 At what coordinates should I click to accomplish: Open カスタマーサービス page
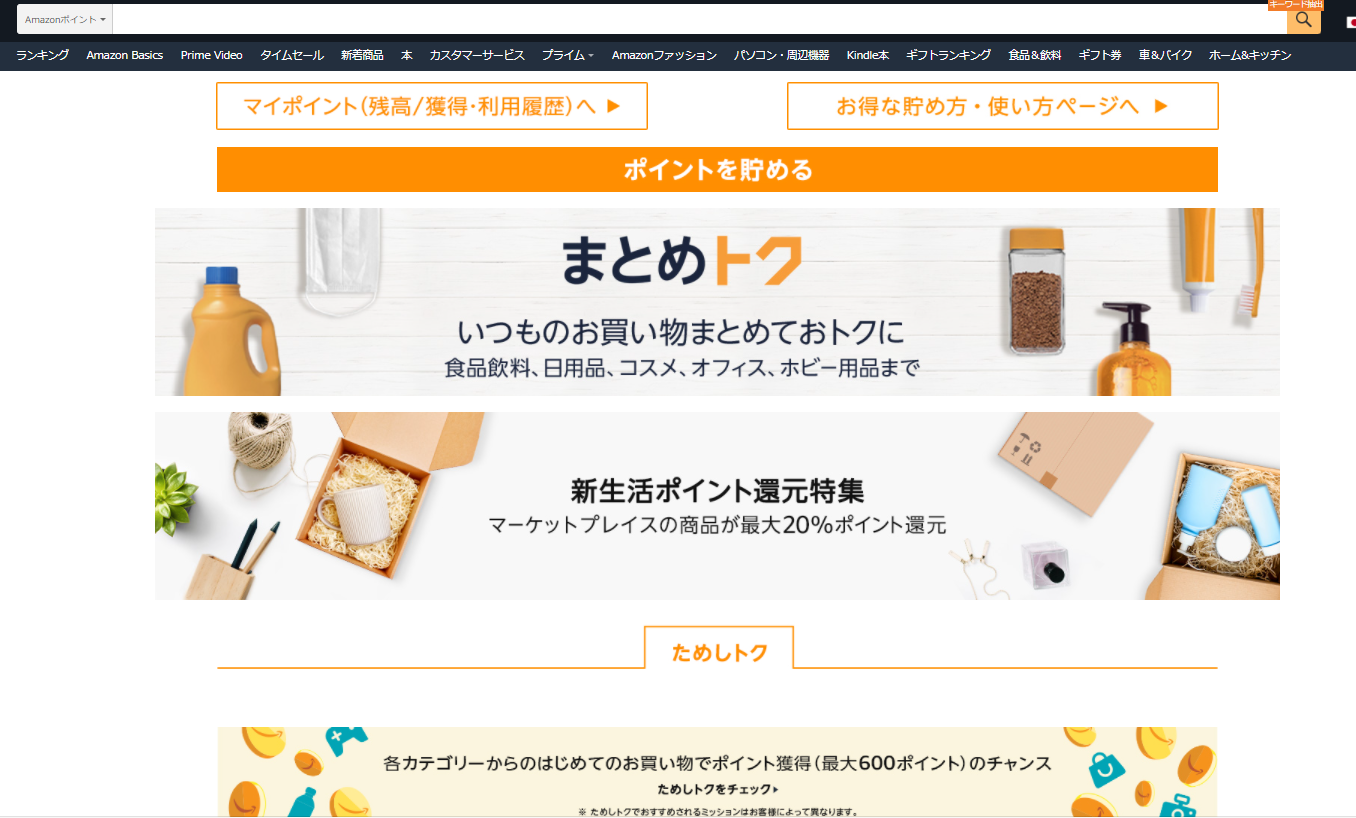coord(477,55)
